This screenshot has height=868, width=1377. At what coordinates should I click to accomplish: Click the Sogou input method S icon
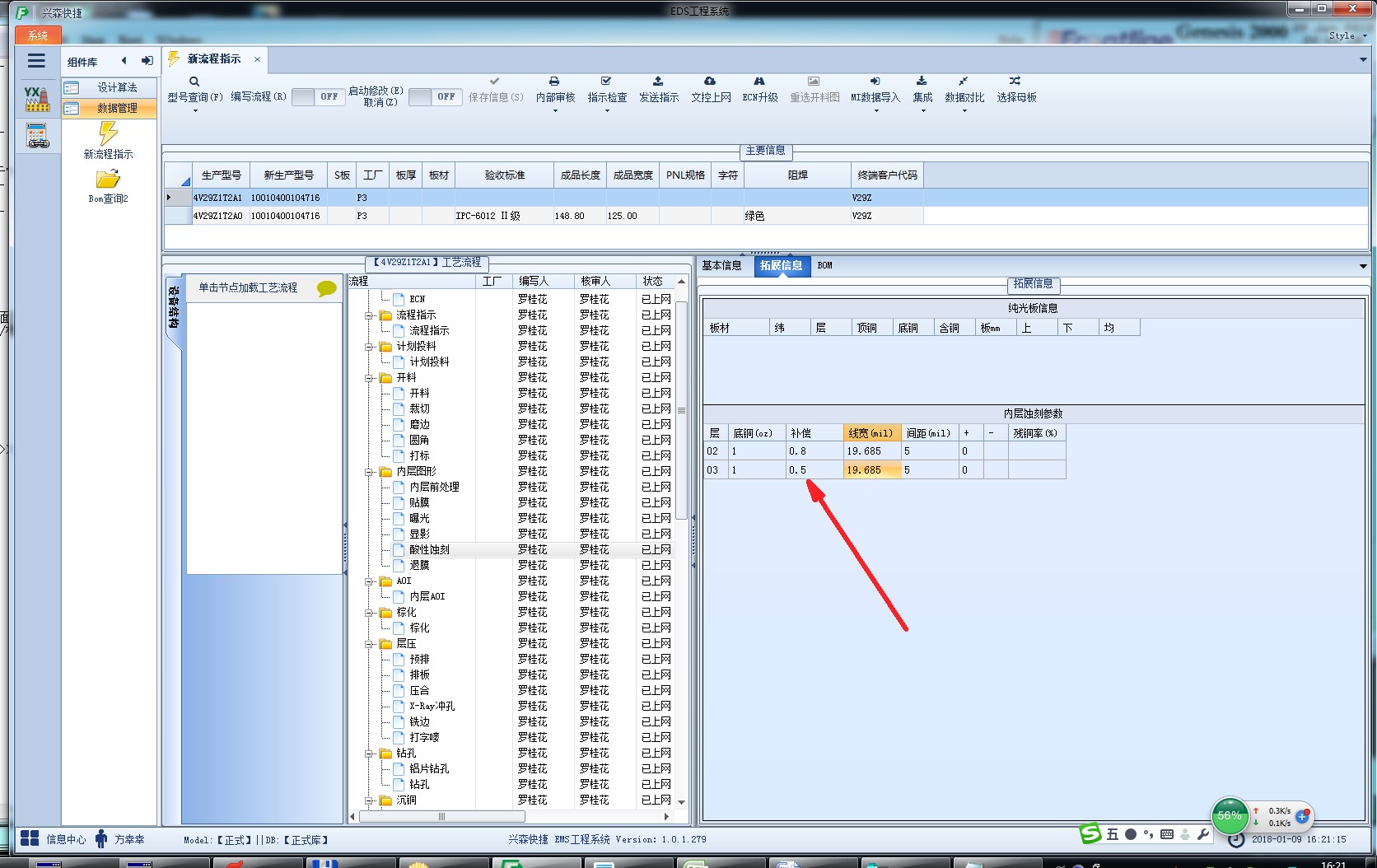pos(1090,833)
